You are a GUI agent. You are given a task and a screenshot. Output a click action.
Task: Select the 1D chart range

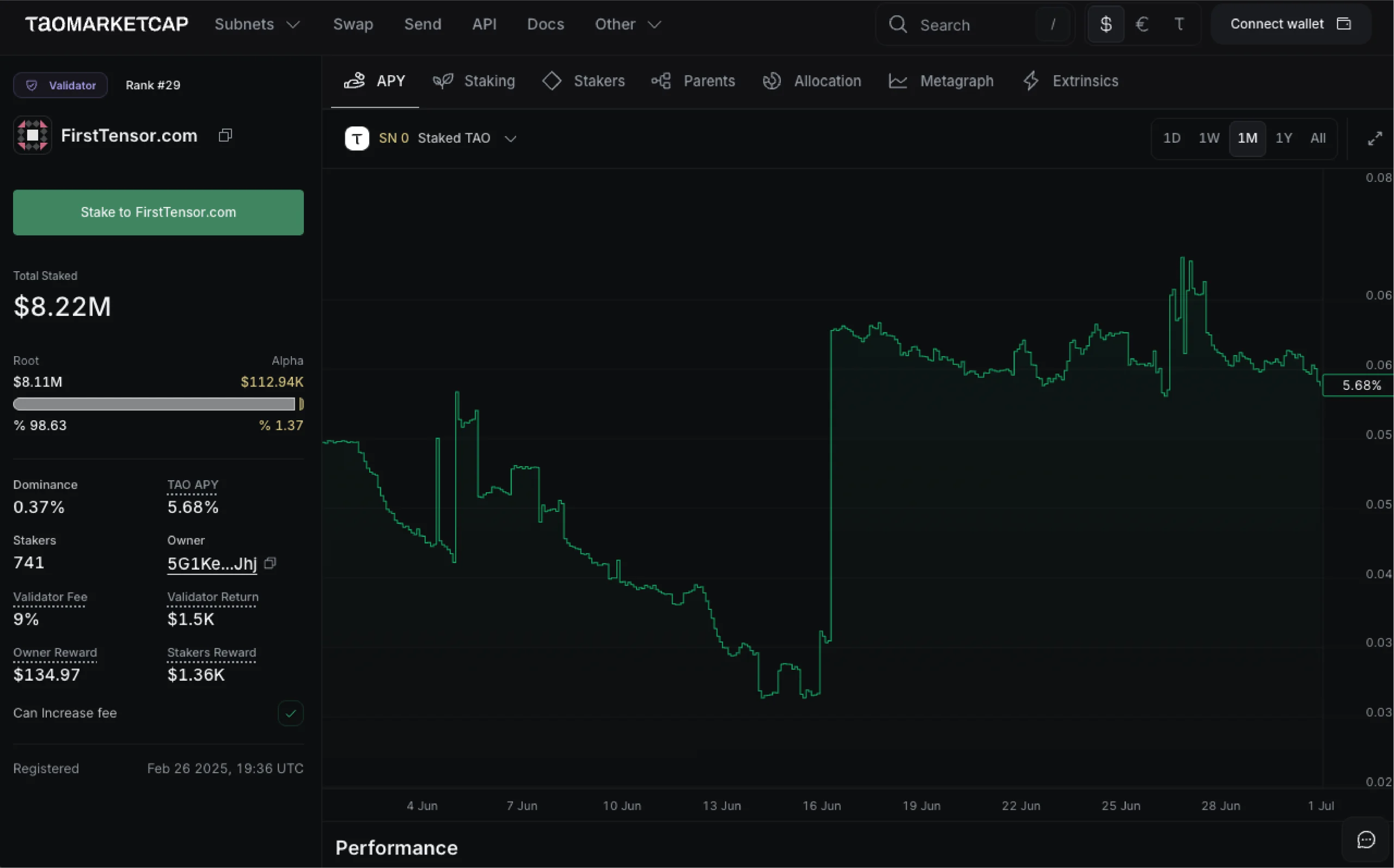coord(1171,138)
